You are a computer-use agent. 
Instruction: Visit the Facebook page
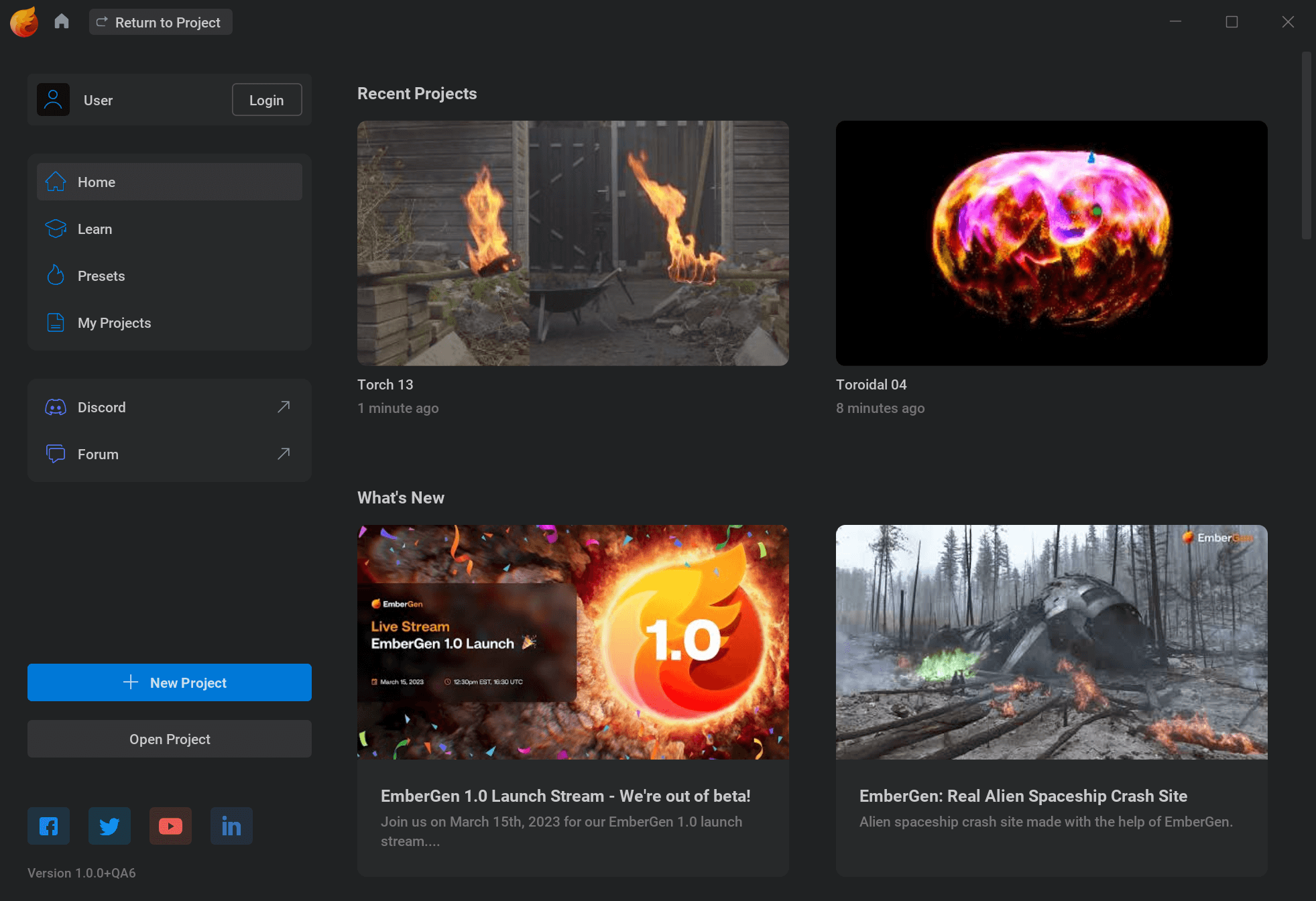tap(48, 826)
